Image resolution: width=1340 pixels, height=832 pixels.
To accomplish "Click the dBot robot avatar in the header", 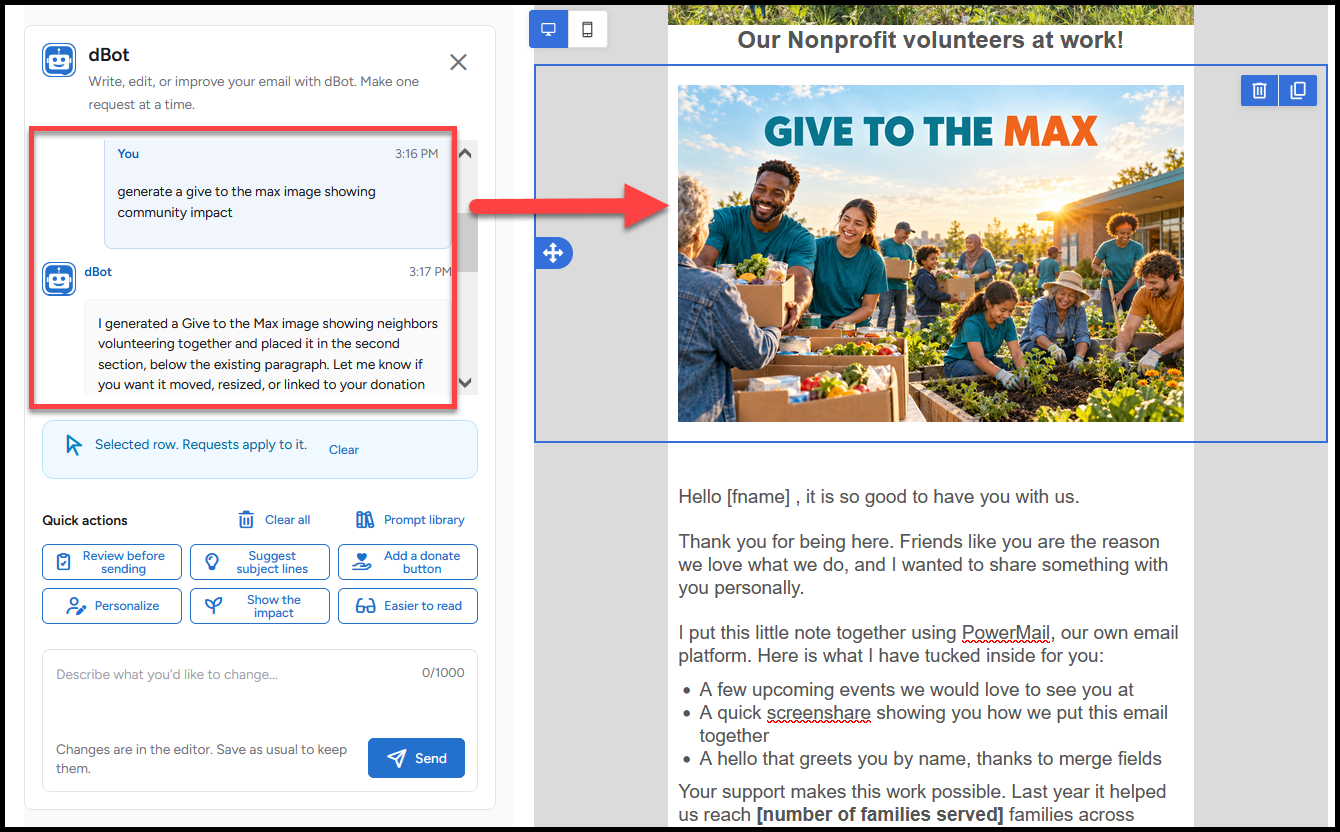I will 59,60.
